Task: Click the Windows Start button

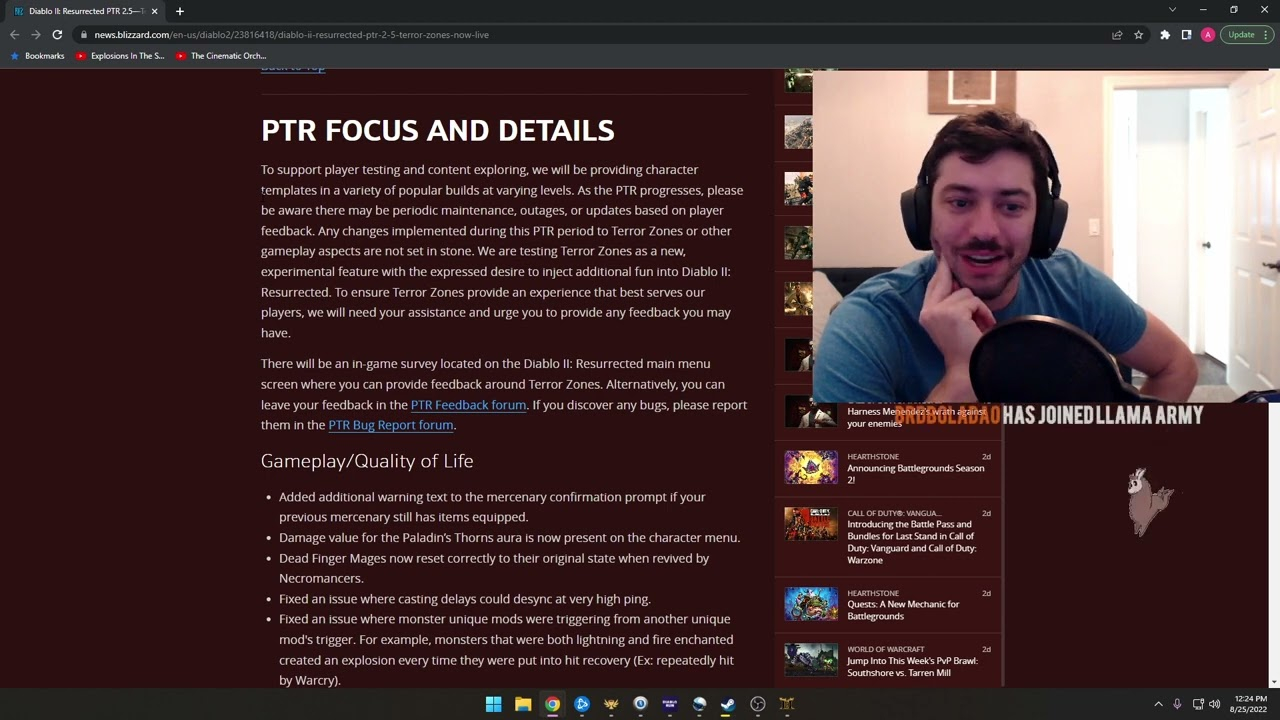Action: tap(493, 704)
